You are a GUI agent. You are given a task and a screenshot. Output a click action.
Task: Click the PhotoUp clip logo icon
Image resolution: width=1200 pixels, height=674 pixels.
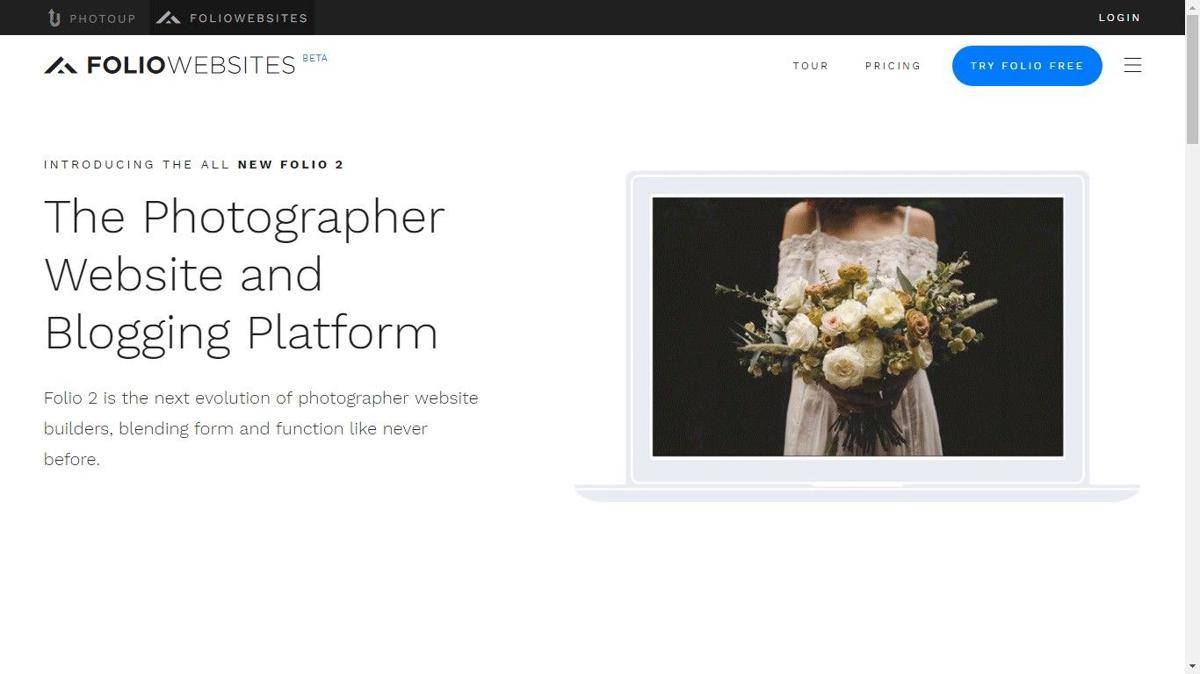(x=54, y=17)
